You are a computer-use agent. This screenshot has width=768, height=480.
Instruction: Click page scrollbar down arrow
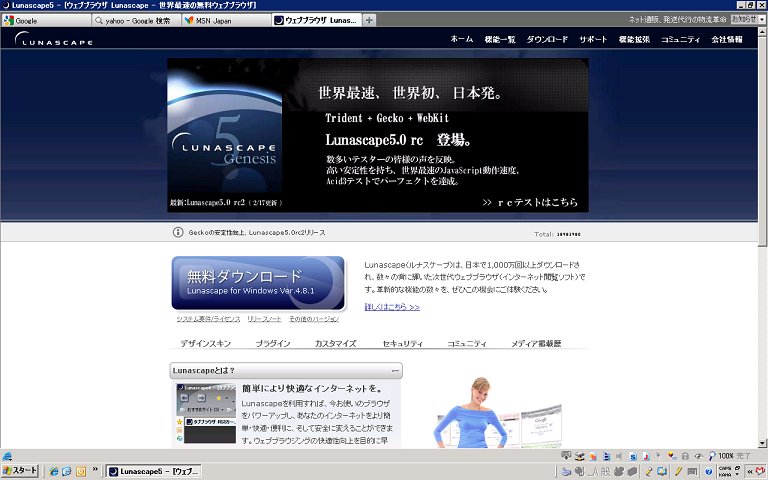coord(763,444)
